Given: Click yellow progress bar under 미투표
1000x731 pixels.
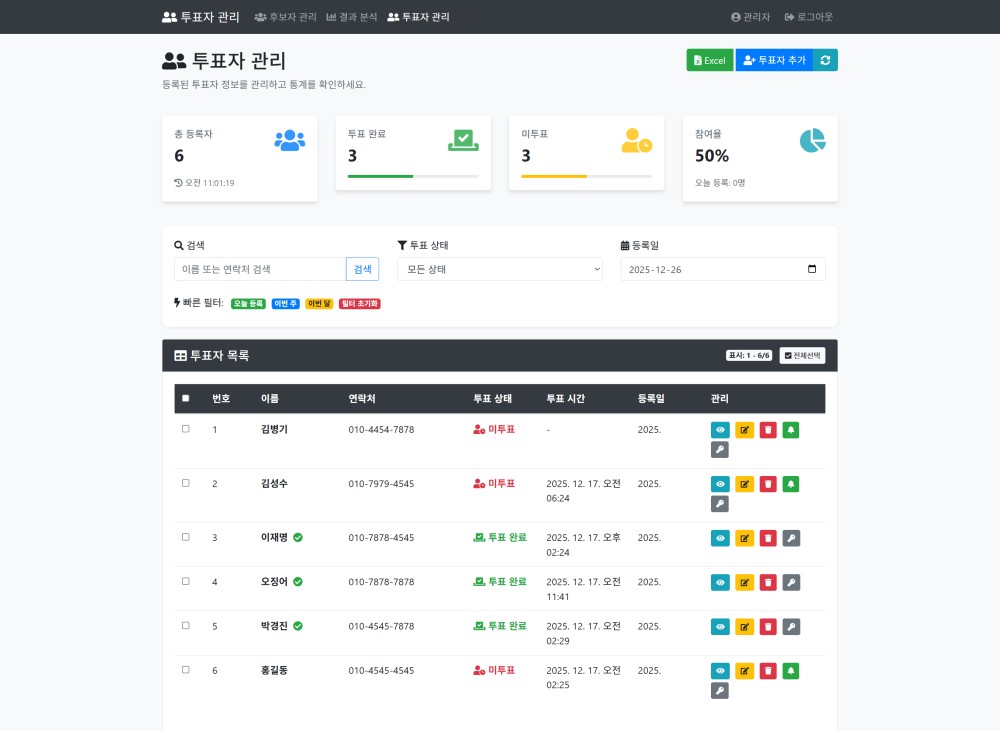Looking at the screenshot, I should pyautogui.click(x=554, y=176).
